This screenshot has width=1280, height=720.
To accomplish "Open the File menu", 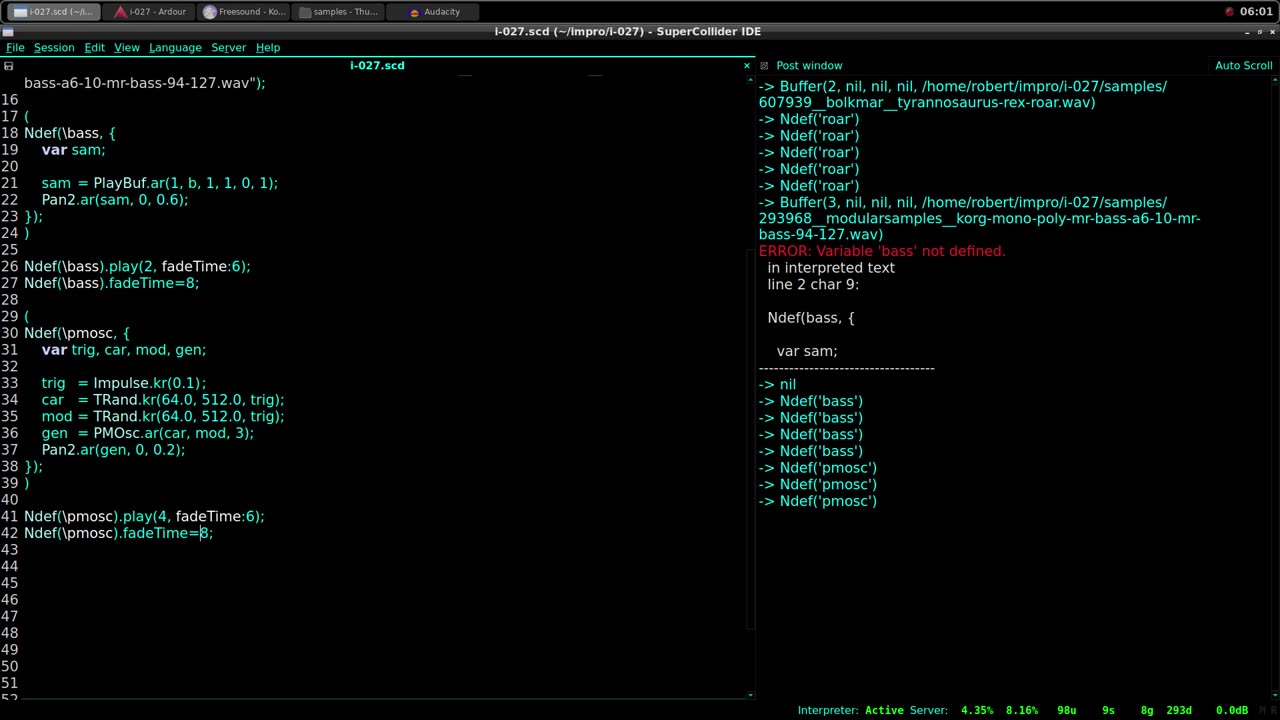I will click(x=15, y=47).
